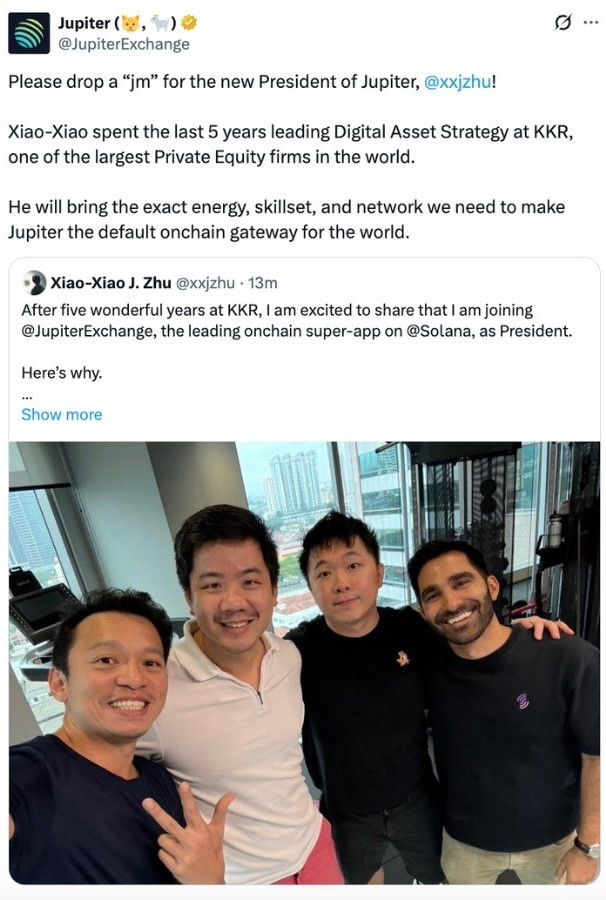Screen dimensions: 606x900
Task: Open Xiao-Xiao J. Zhu author name
Action: (x=111, y=282)
